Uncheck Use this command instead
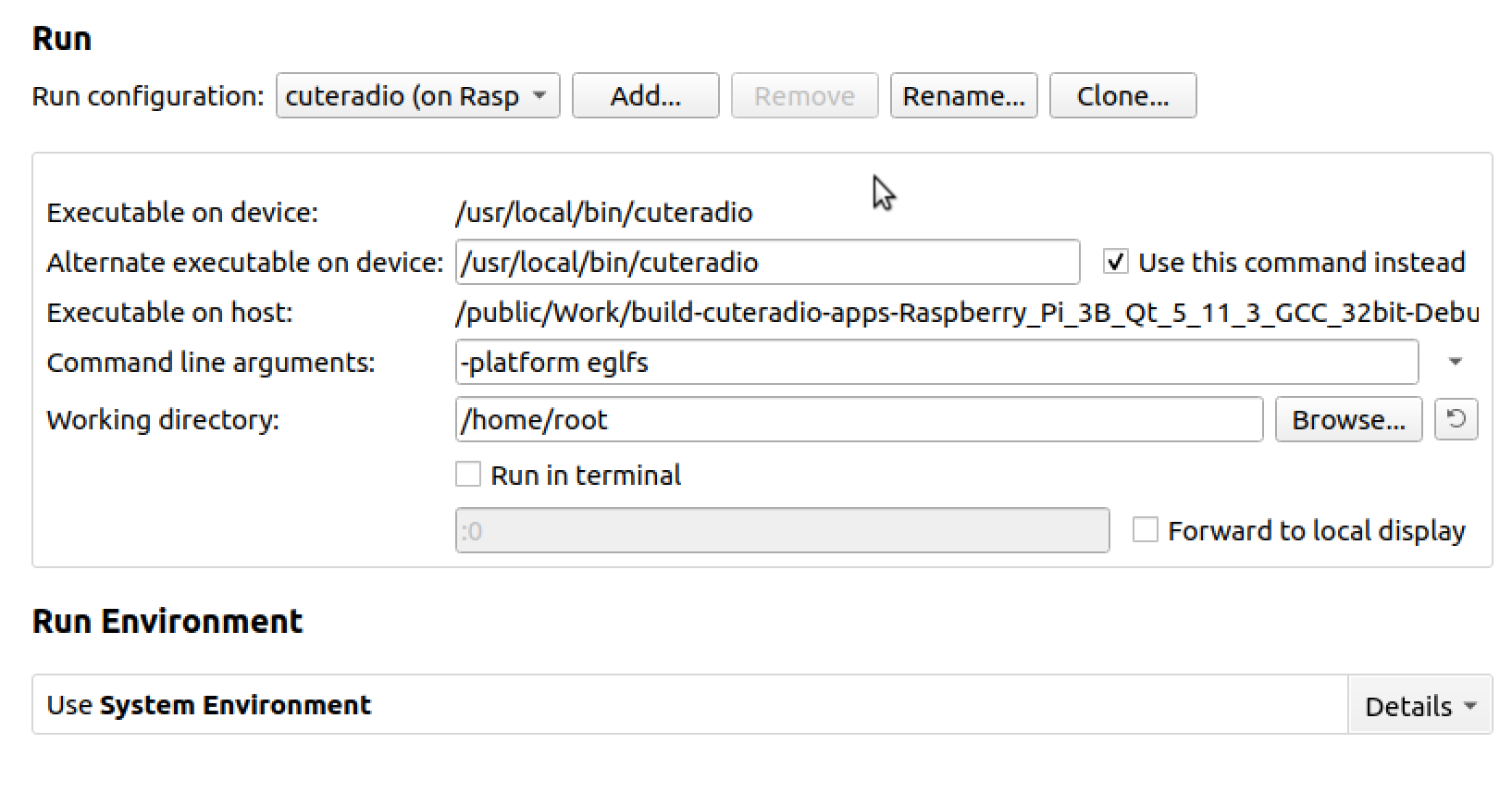The image size is (1512, 805). tap(1116, 263)
